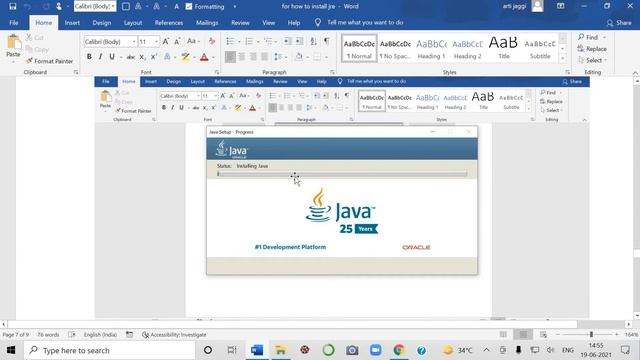Image resolution: width=640 pixels, height=360 pixels.
Task: Activate the Format Painter brush
Action: [49, 61]
